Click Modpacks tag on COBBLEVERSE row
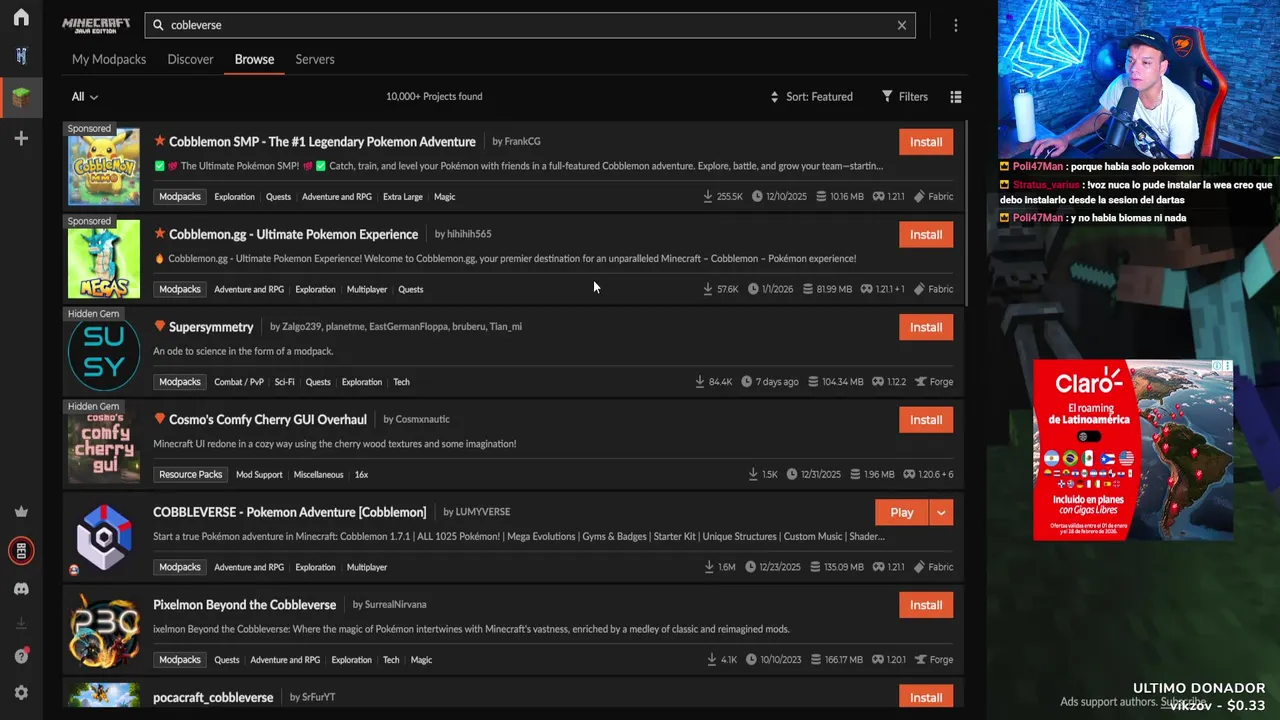This screenshot has height=720, width=1280. pyautogui.click(x=180, y=567)
